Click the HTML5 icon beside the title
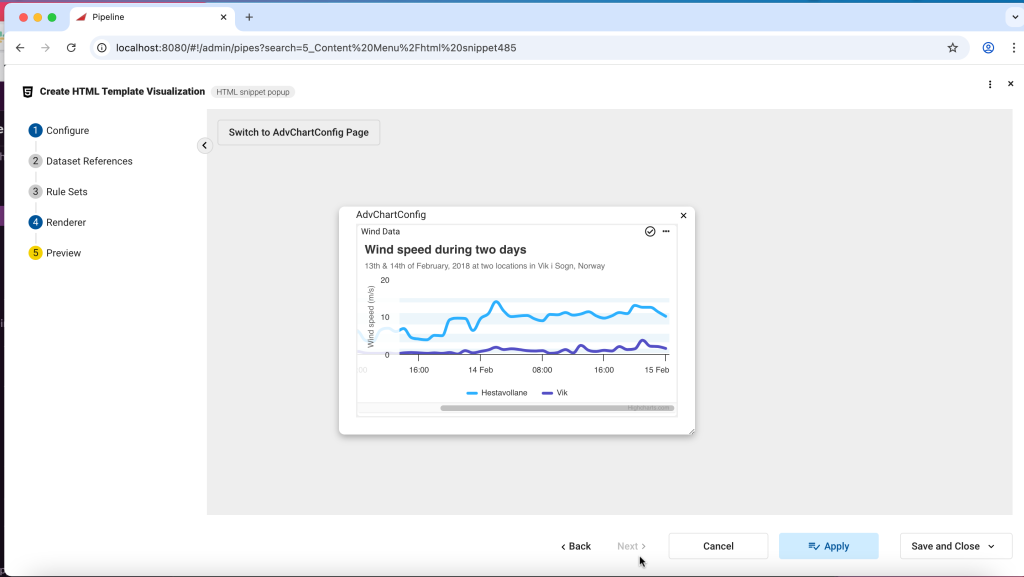This screenshot has width=1024, height=577. (28, 91)
